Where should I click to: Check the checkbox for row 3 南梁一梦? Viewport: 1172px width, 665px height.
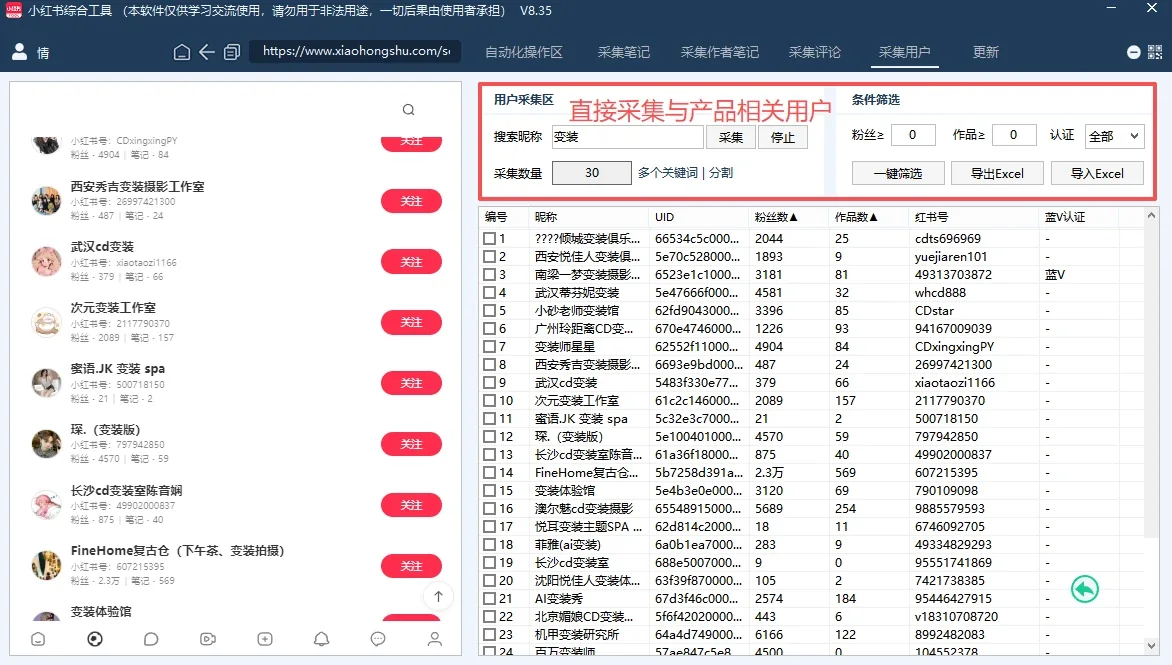[490, 274]
